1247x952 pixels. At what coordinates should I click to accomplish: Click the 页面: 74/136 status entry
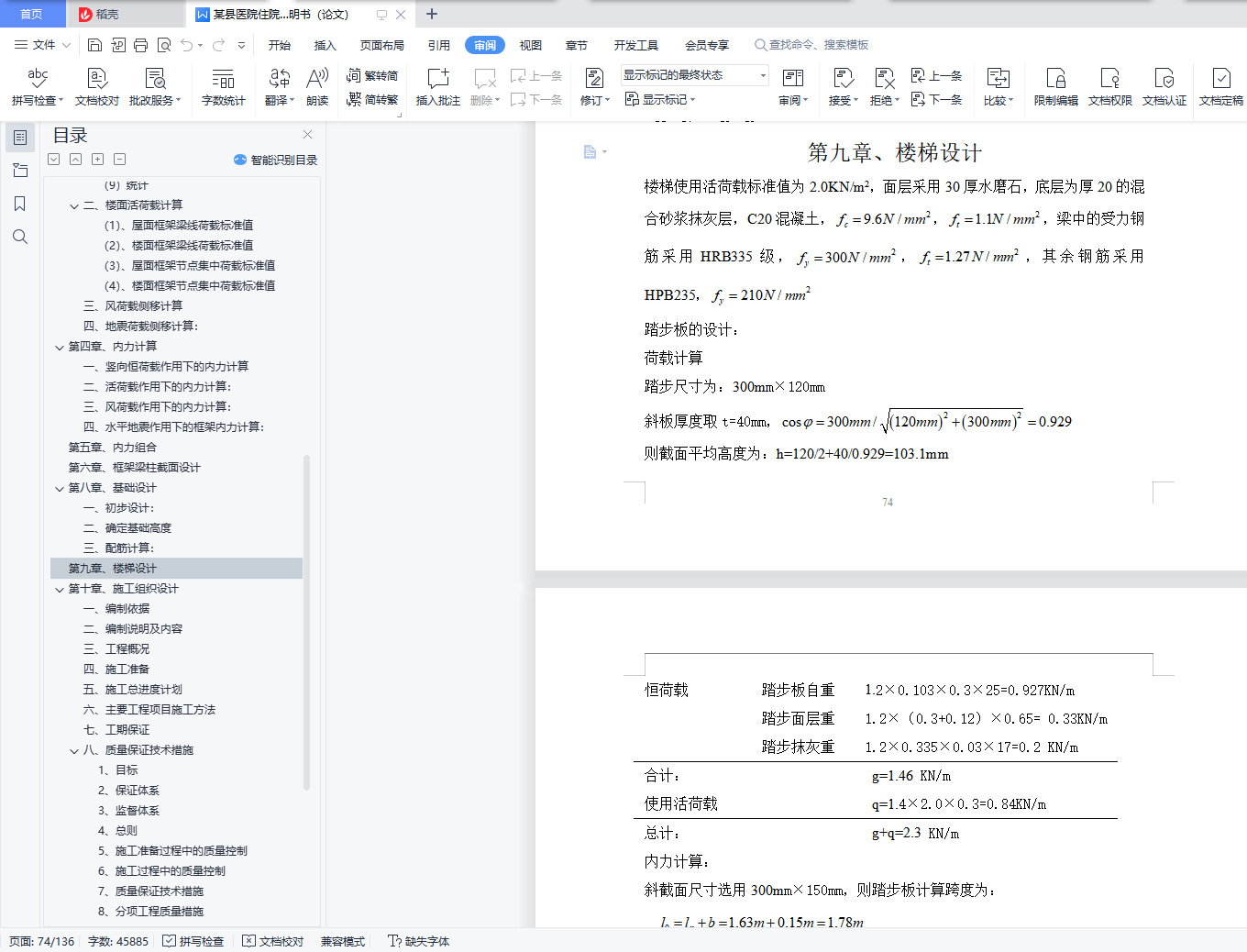pyautogui.click(x=42, y=941)
